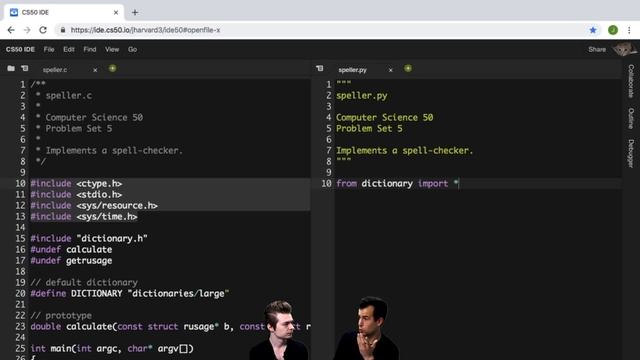Viewport: 640px width, 360px height.
Task: Open the Find menu
Action: point(90,49)
